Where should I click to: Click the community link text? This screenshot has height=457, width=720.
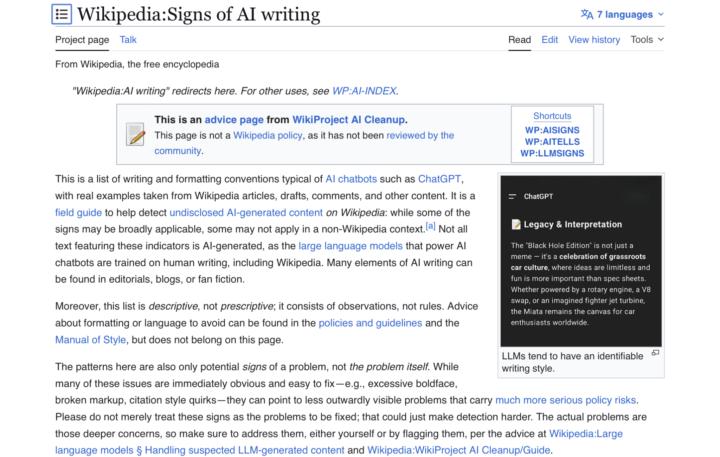[x=178, y=151]
